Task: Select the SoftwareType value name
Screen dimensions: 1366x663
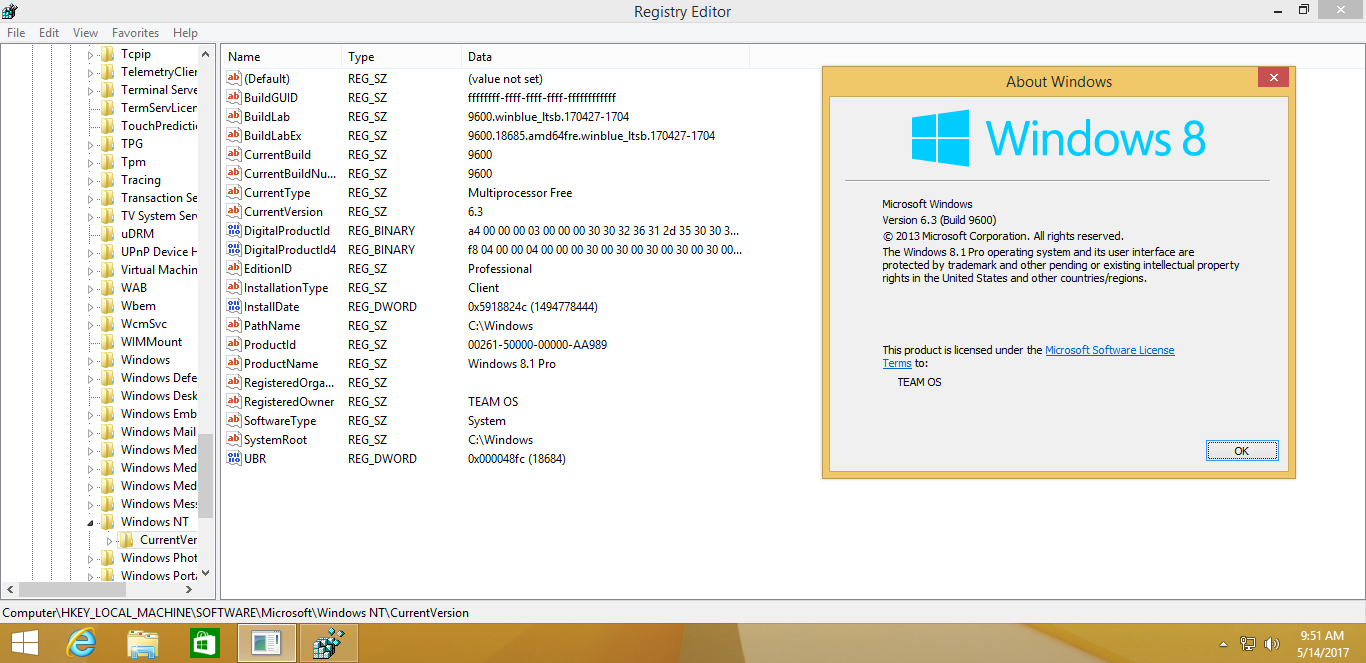Action: (280, 421)
